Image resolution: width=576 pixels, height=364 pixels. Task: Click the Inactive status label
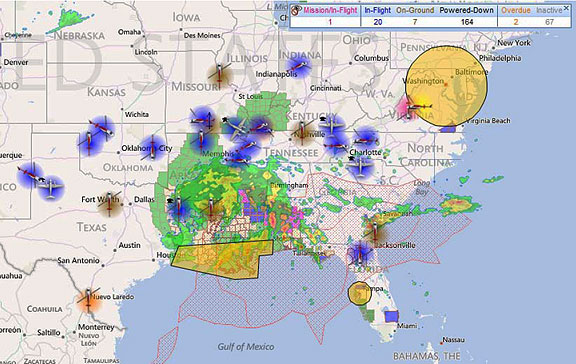point(549,10)
